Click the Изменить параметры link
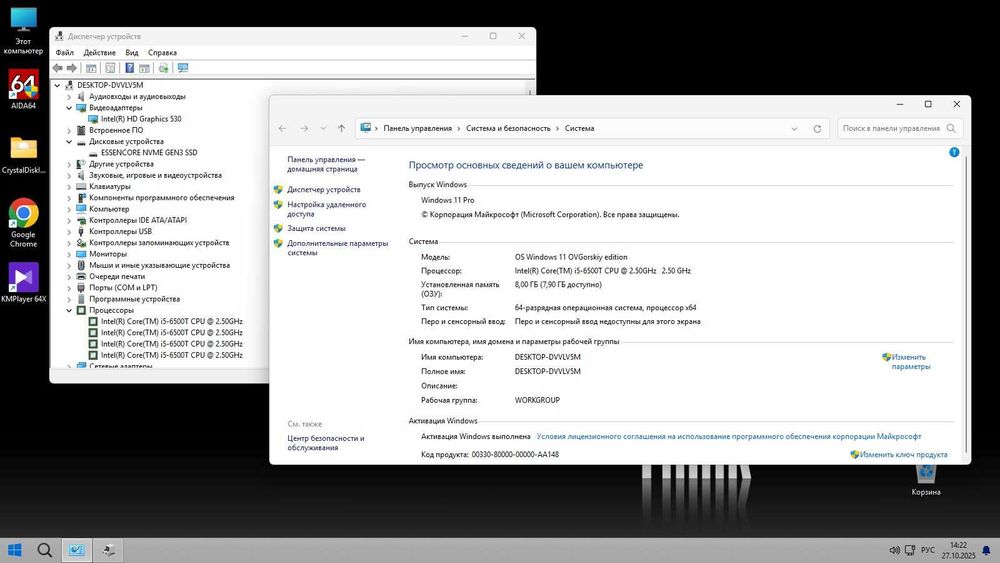This screenshot has height=563, width=1000. 911,362
